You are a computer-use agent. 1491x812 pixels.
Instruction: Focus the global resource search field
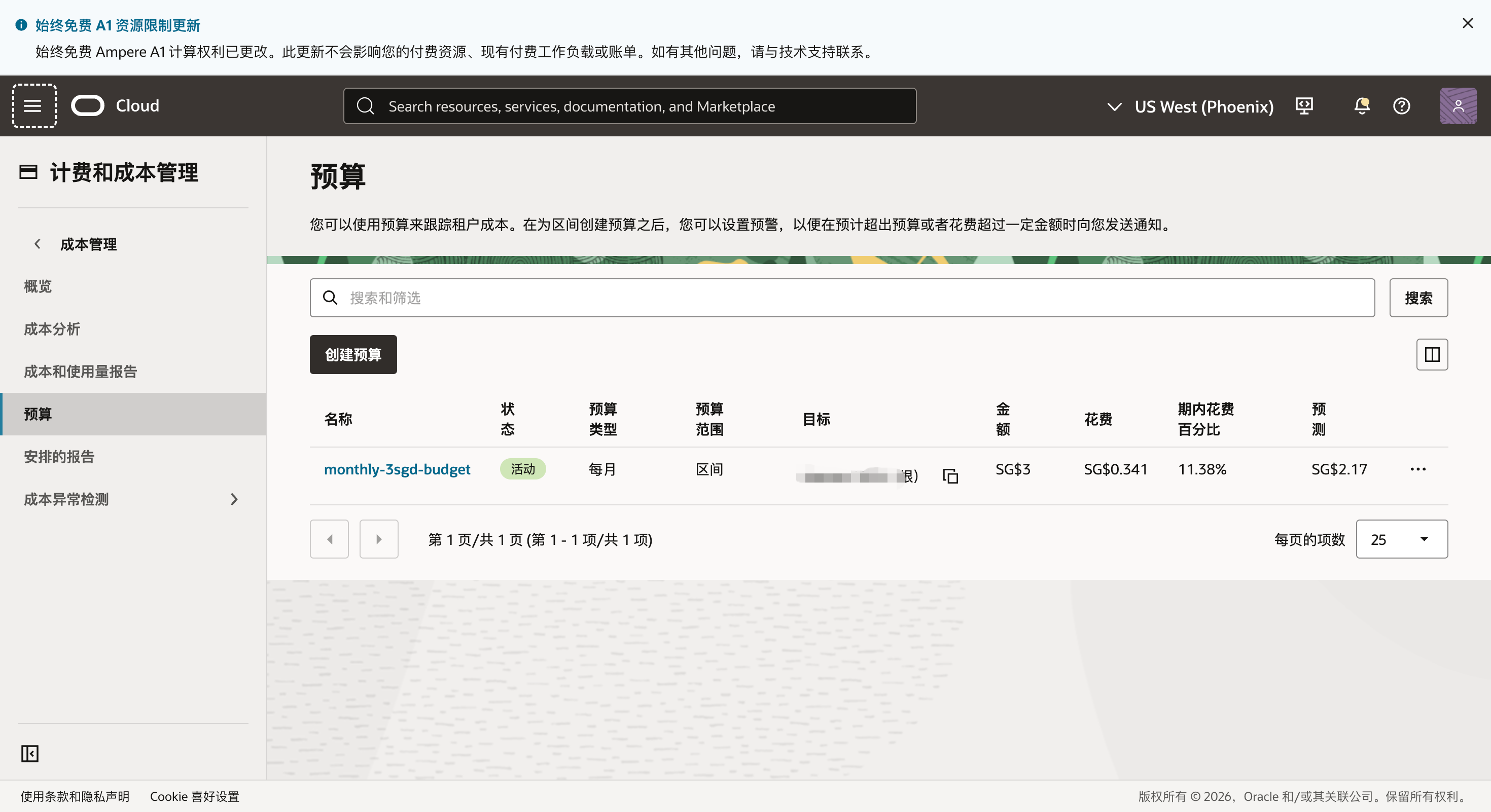(x=630, y=106)
